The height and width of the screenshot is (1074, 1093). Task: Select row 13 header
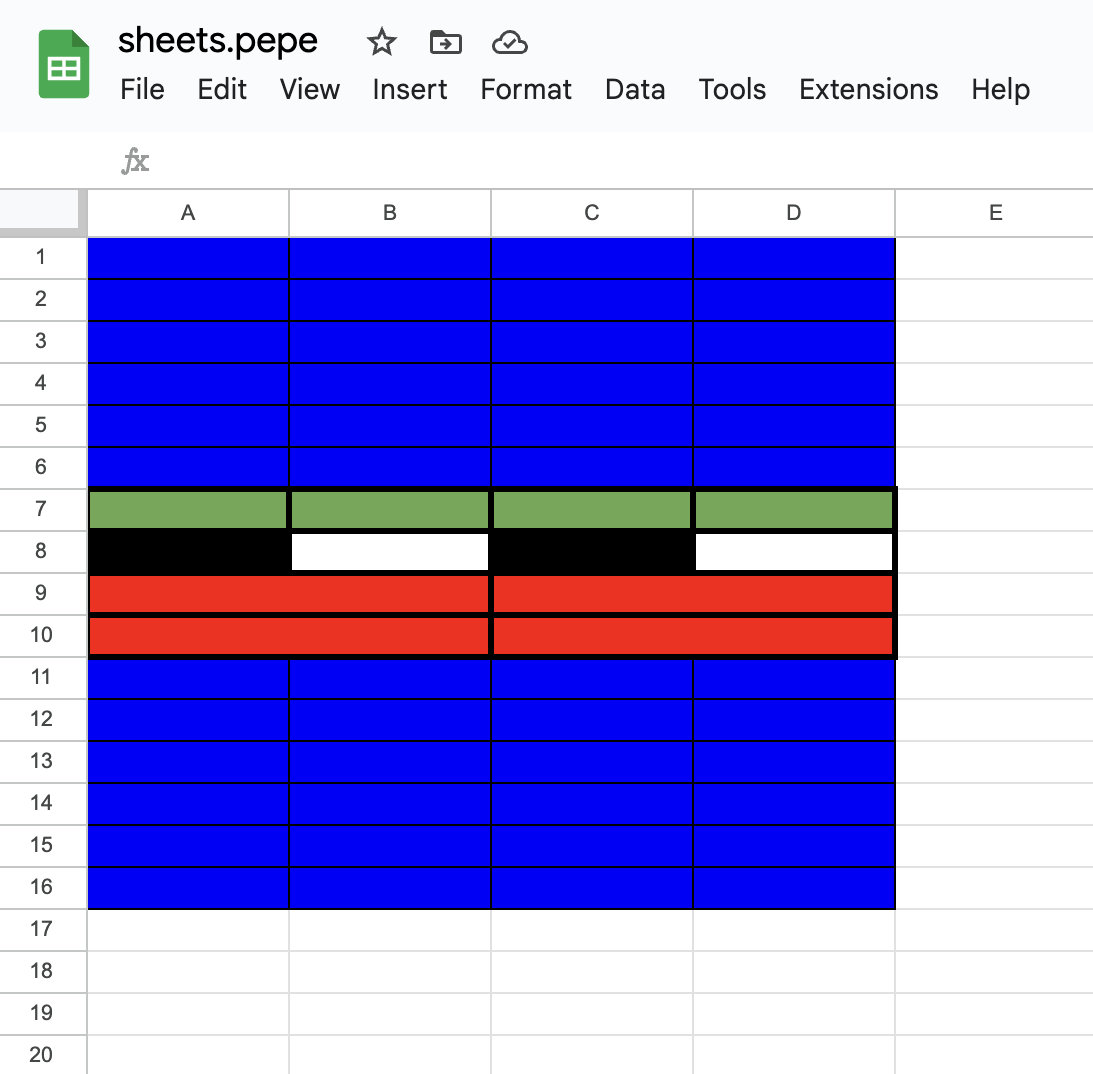pyautogui.click(x=43, y=762)
